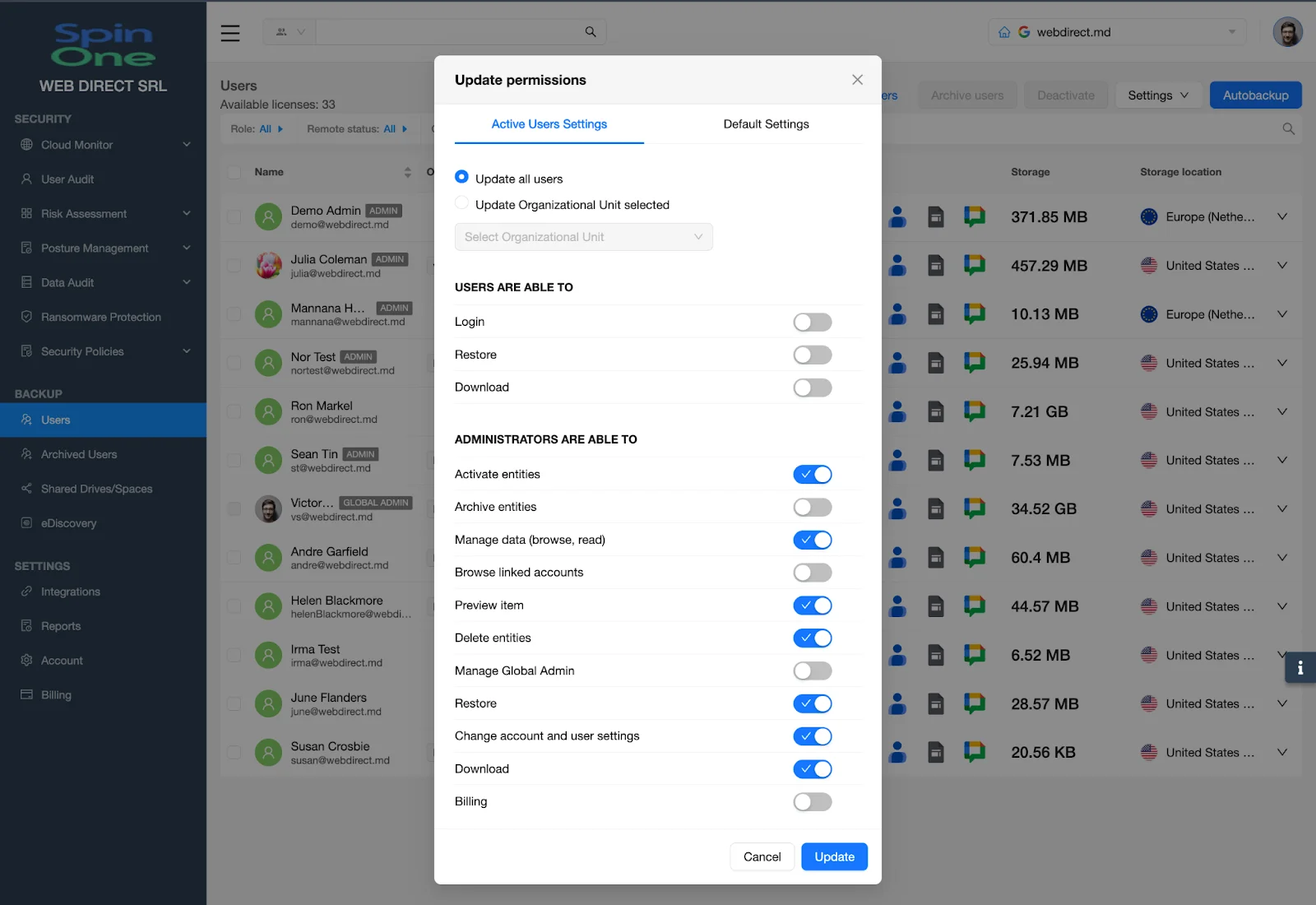Expand the Settings dropdown in the toolbar
Screen dimensions: 1316x905
click(x=1157, y=95)
